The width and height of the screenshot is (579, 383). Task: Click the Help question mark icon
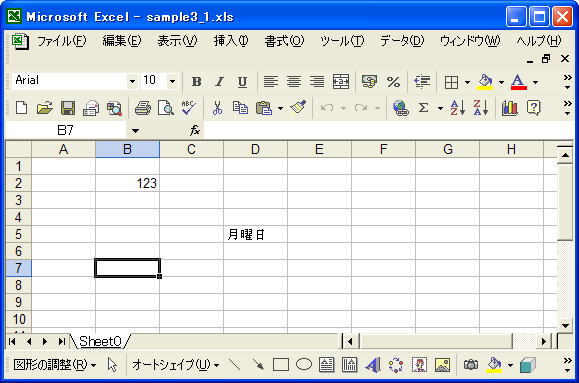pyautogui.click(x=534, y=108)
